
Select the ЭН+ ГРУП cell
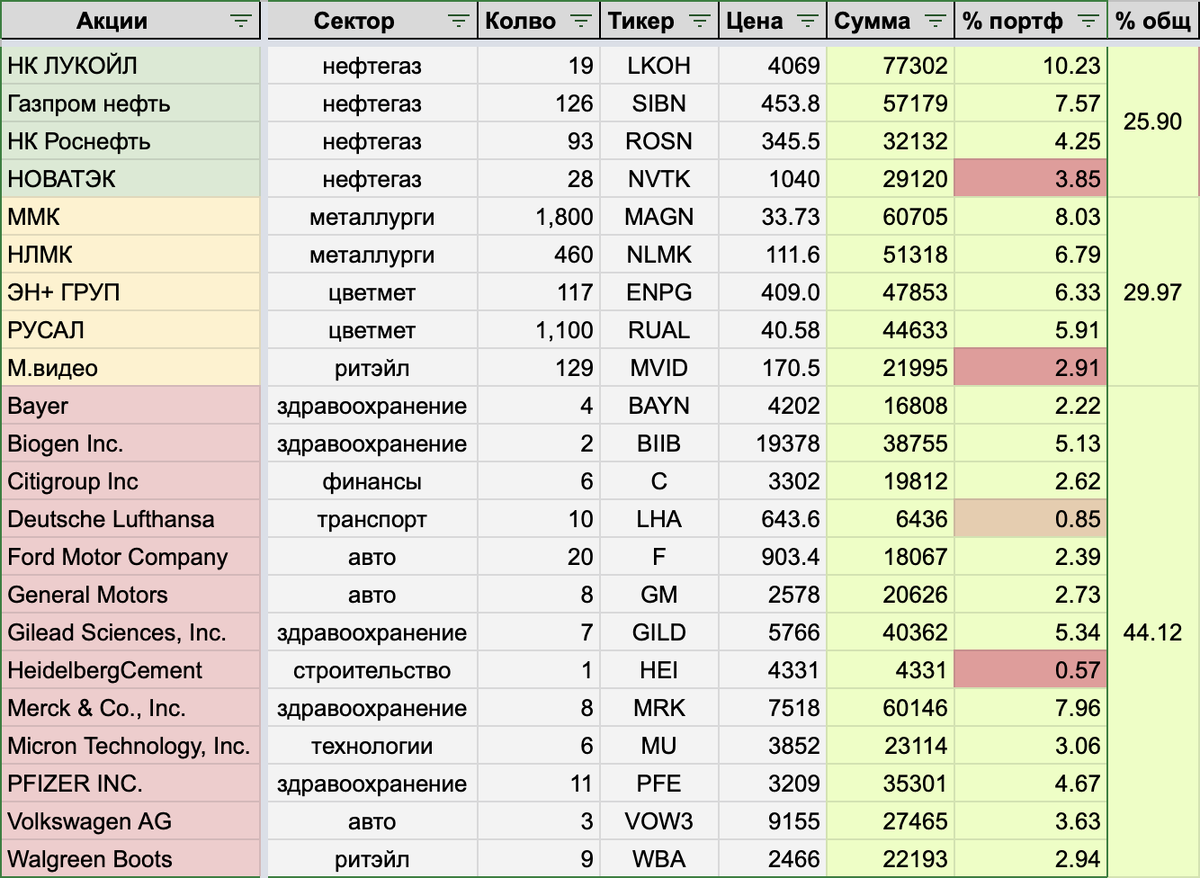coord(131,293)
